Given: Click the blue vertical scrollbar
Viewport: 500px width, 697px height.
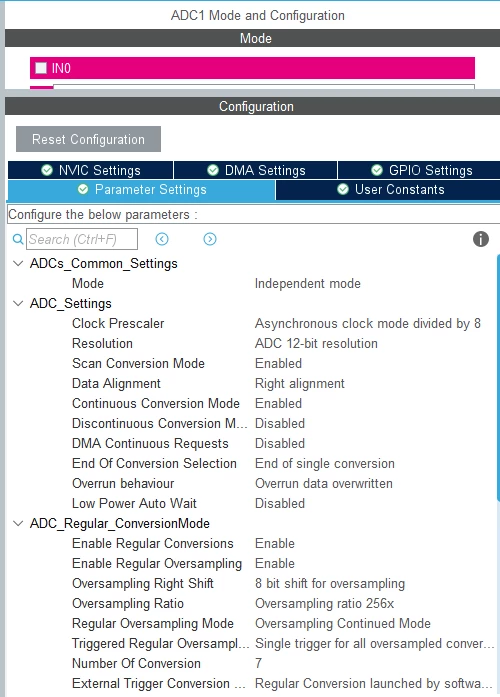Looking at the screenshot, I should coord(498,378).
